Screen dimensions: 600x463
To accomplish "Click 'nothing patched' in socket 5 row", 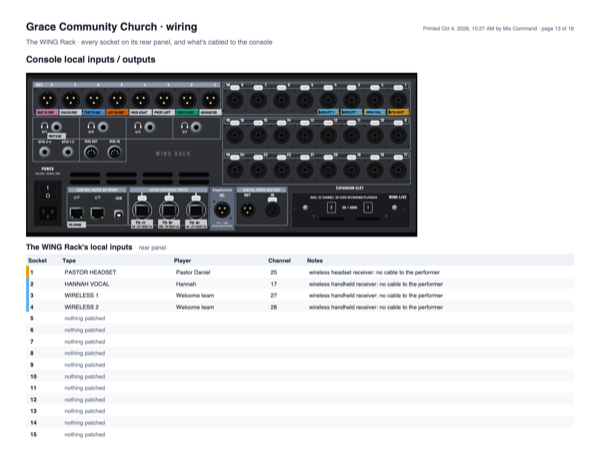I will tap(85, 318).
